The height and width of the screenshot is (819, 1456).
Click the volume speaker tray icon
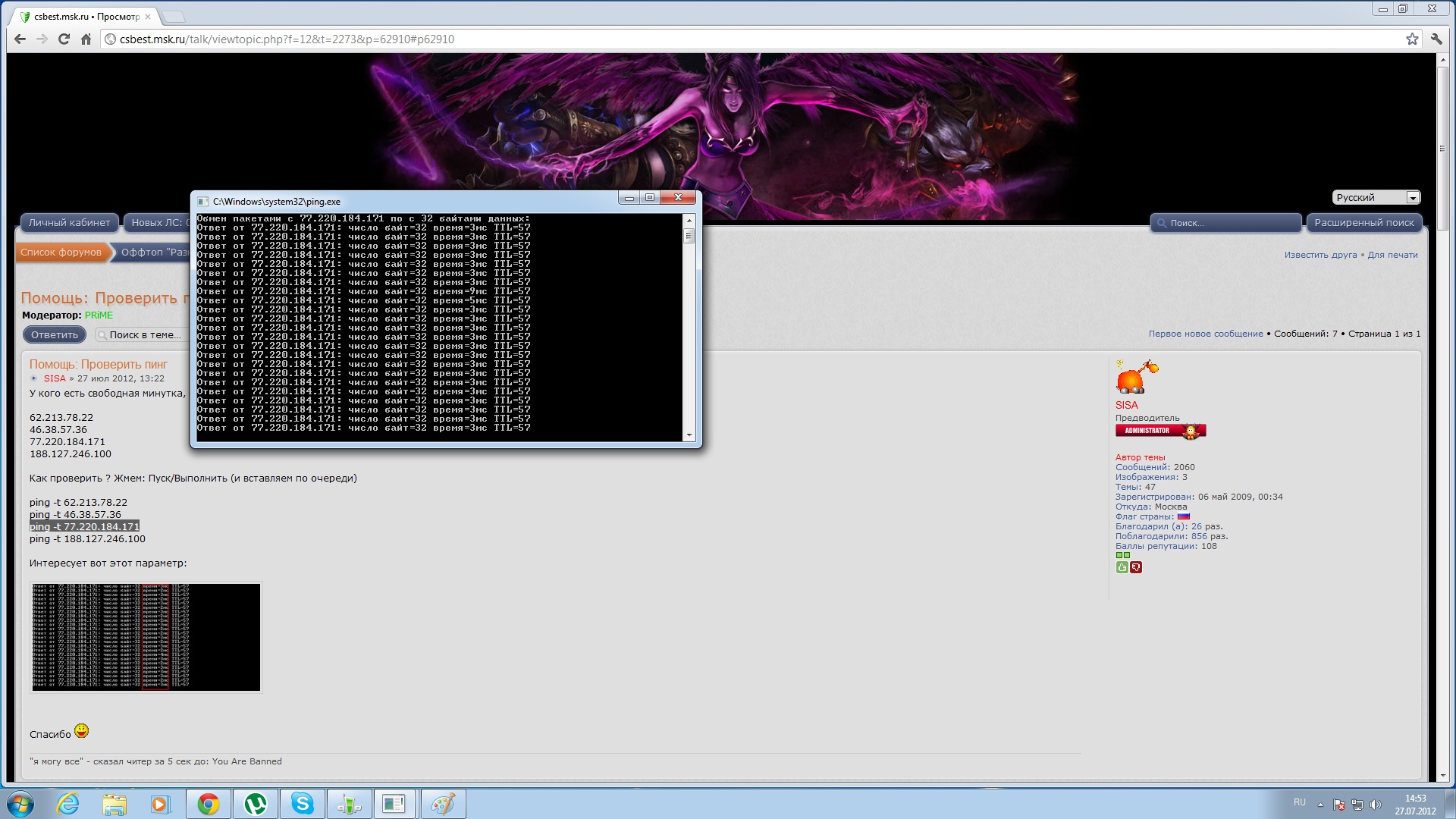pyautogui.click(x=1376, y=805)
